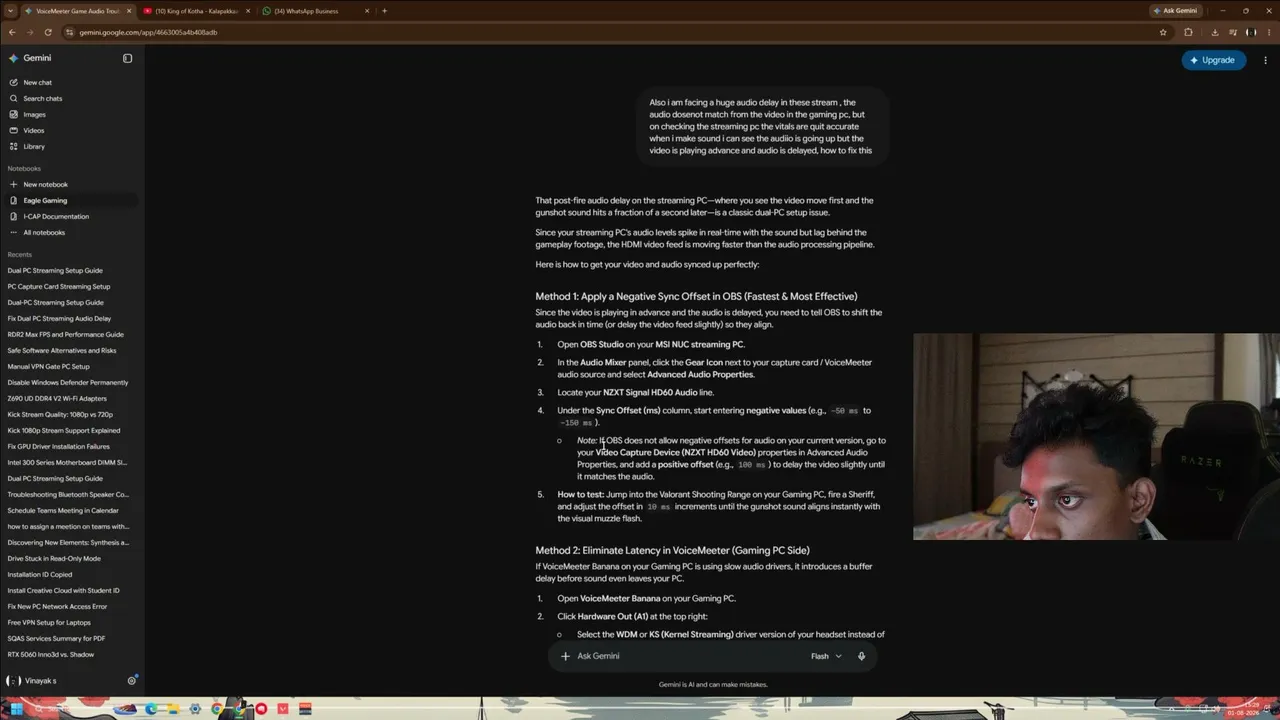Focus the Ask Gemini prompt field
1280x720 pixels.
(690, 656)
